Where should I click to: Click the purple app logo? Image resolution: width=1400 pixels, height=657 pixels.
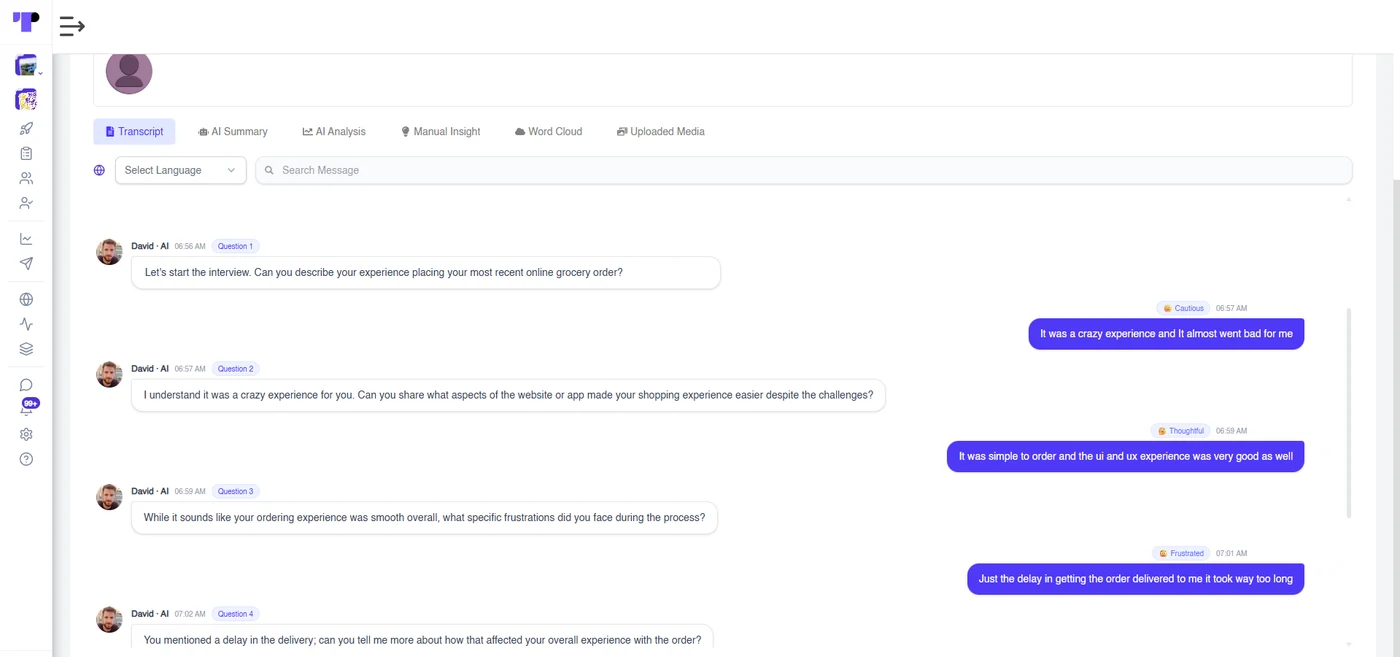(x=26, y=22)
